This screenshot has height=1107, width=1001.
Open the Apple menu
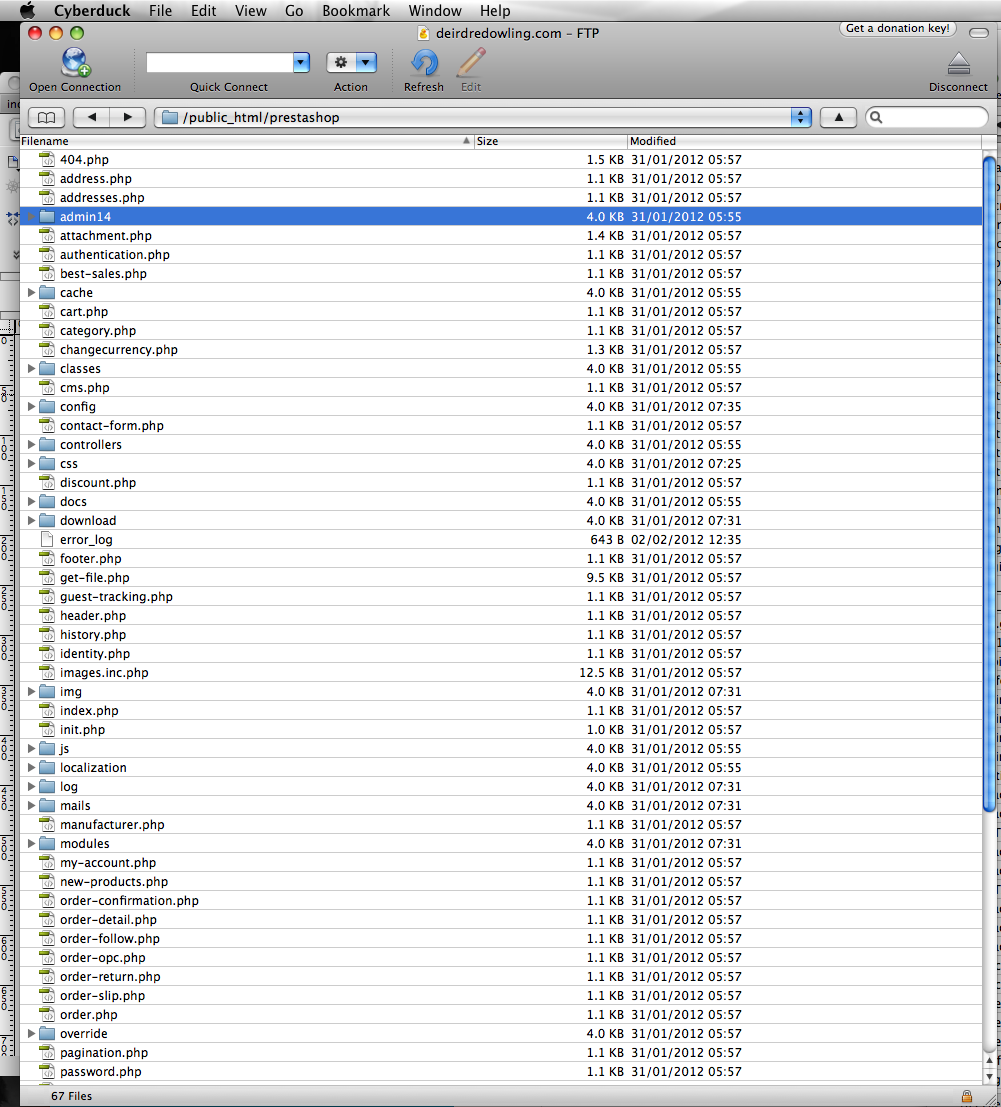tap(27, 11)
